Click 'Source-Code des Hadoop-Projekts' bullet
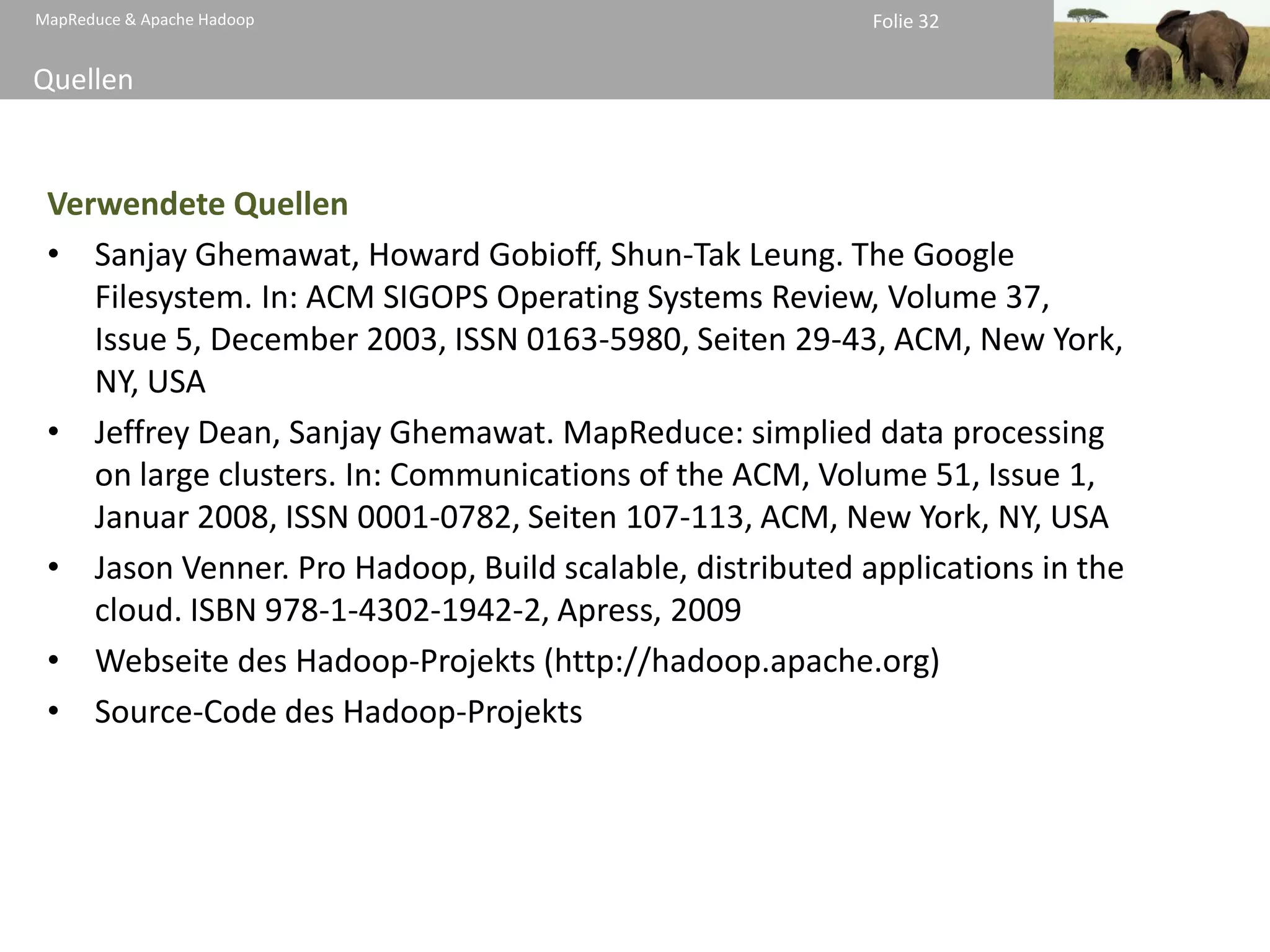 (x=339, y=712)
